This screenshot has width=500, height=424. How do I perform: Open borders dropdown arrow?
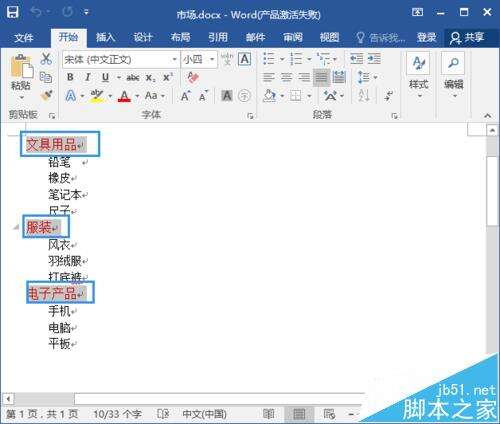[309, 96]
